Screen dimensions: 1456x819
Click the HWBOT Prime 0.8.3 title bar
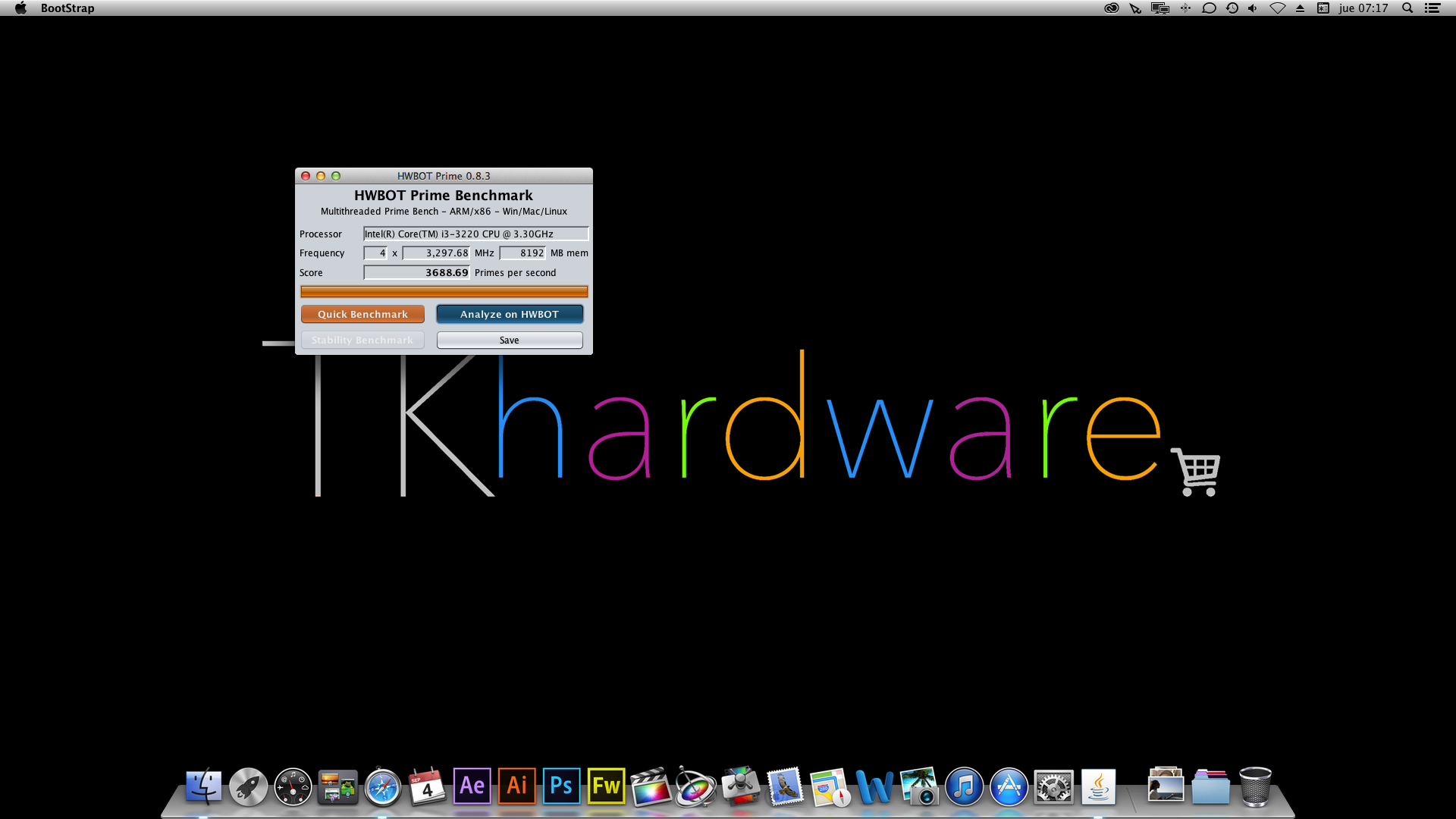click(444, 176)
